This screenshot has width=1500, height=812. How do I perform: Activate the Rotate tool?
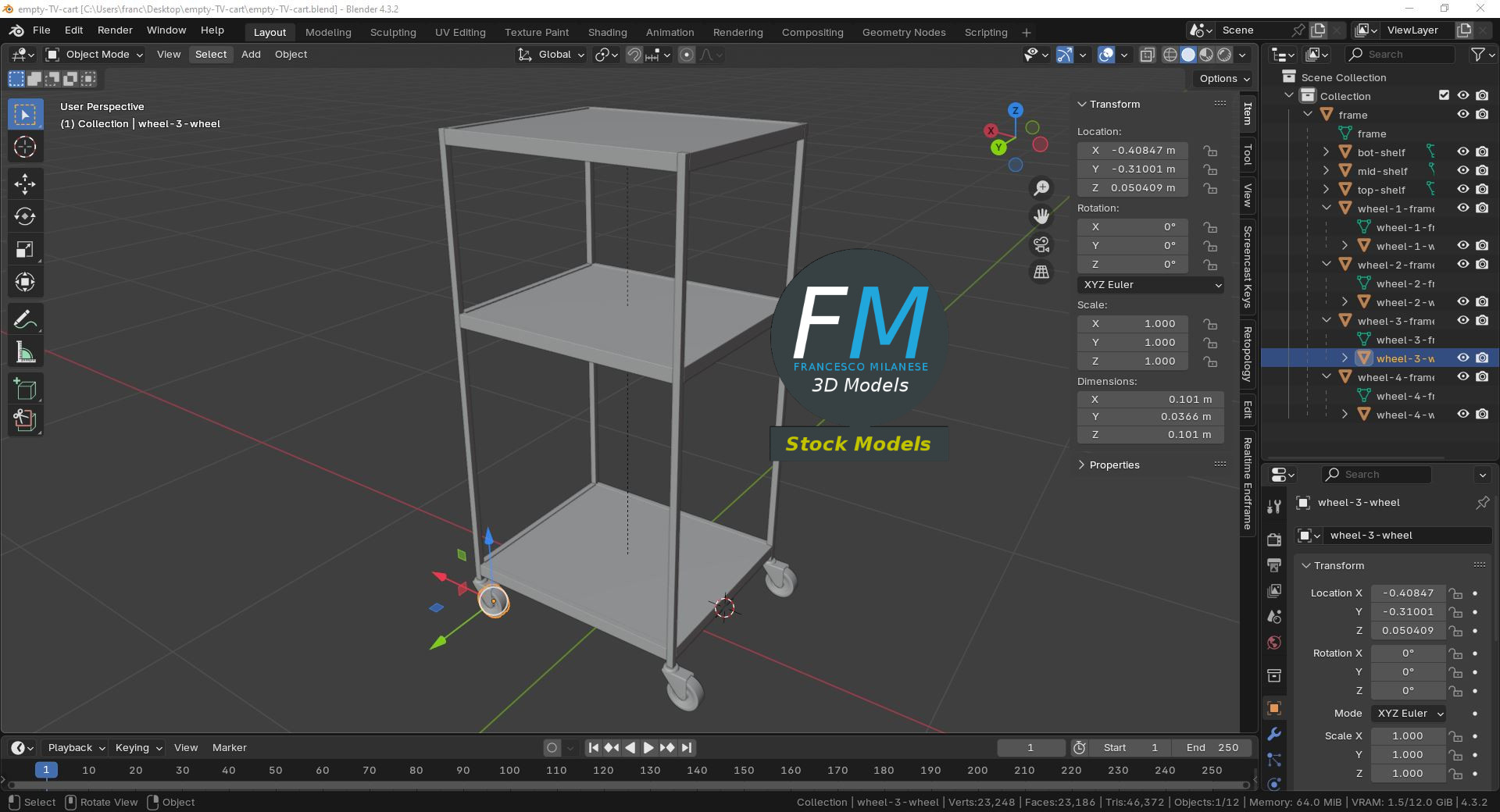coord(25,217)
